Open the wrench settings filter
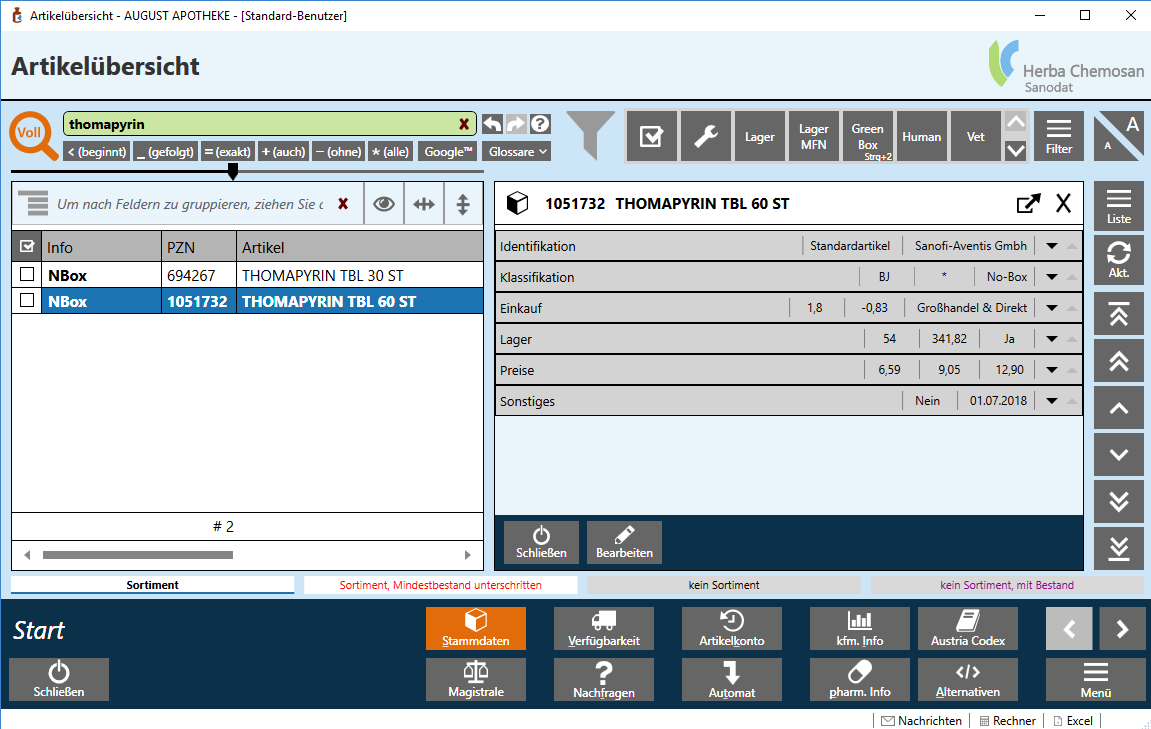The image size is (1151, 729). click(x=705, y=137)
